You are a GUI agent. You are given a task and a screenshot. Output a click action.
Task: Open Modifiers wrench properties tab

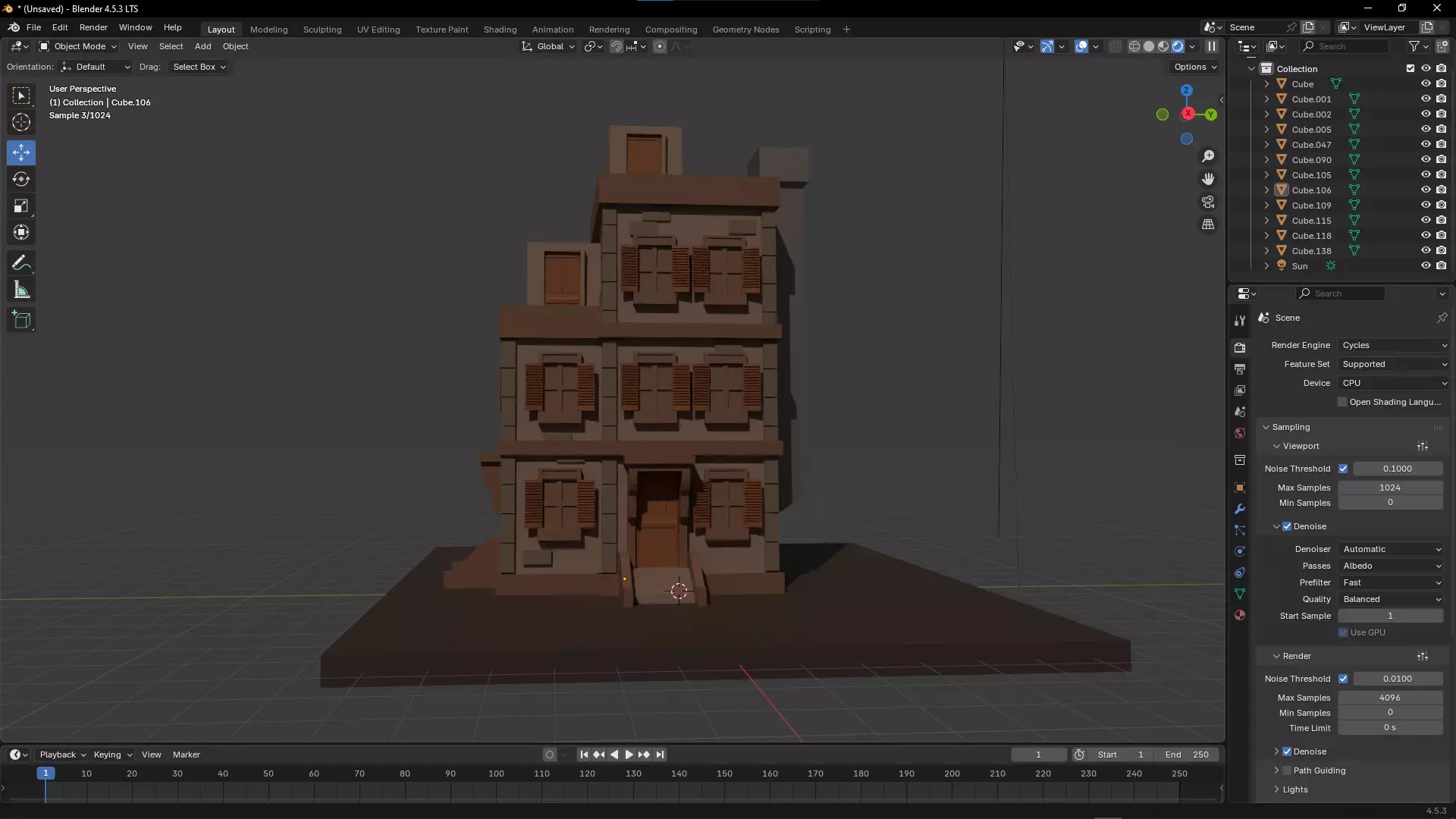(x=1240, y=509)
